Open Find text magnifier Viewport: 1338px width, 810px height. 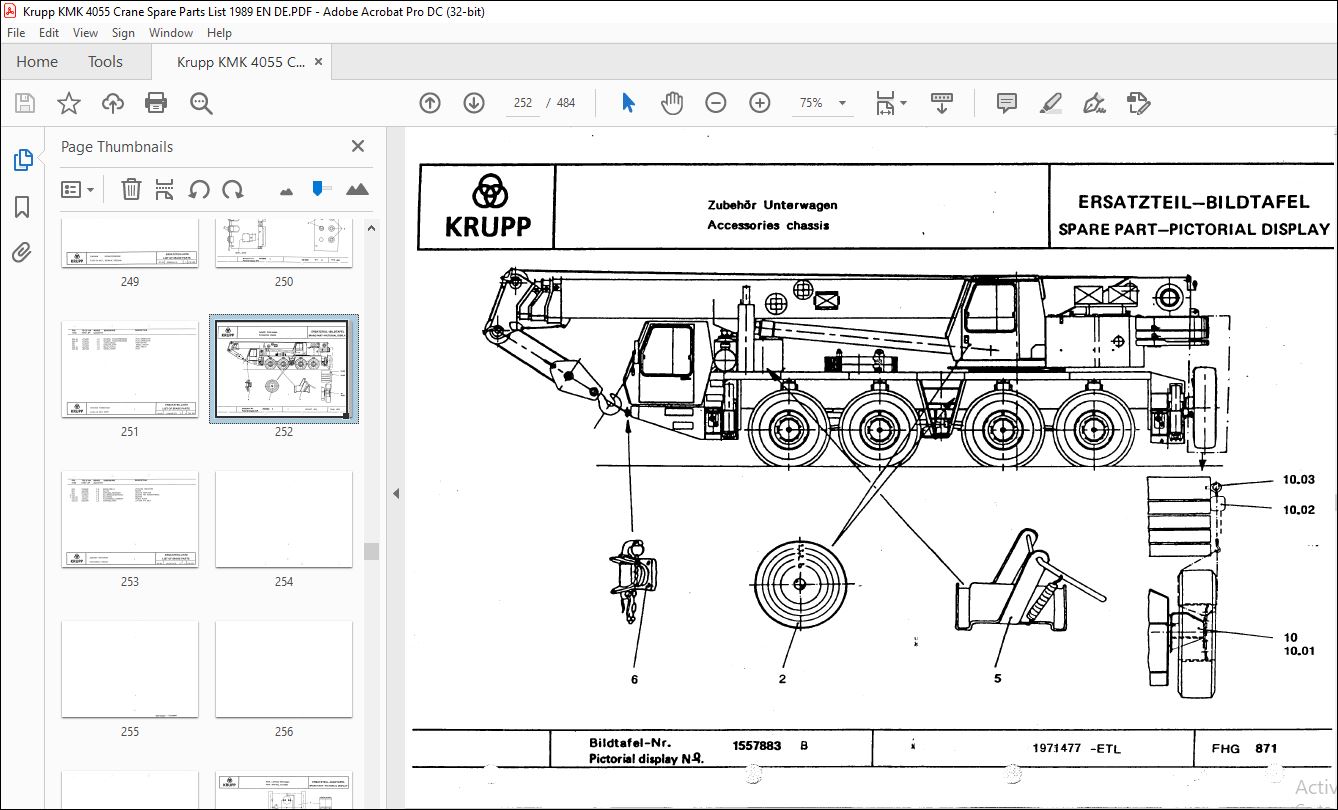coord(201,103)
